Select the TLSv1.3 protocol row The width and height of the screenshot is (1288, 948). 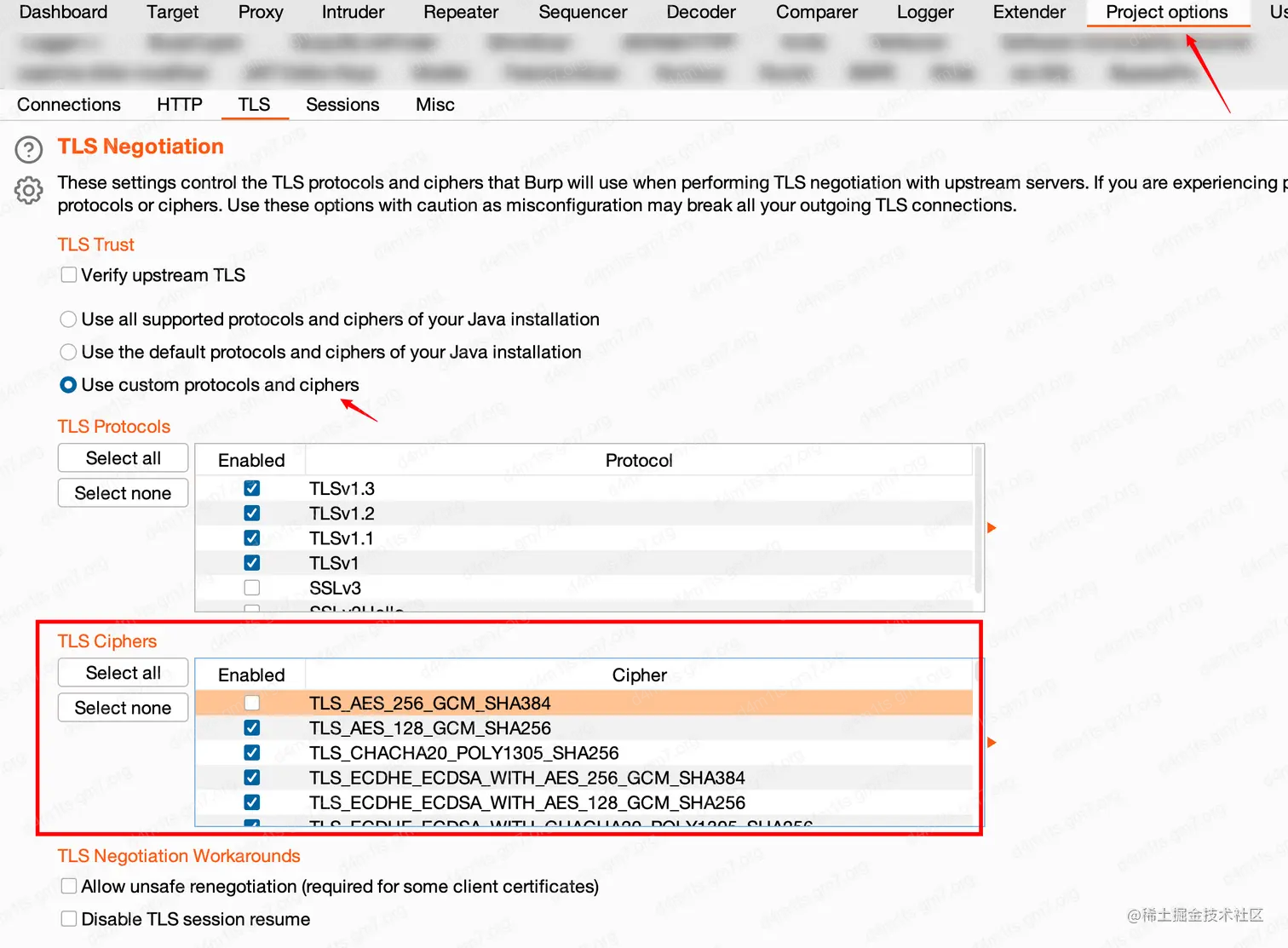coord(584,488)
